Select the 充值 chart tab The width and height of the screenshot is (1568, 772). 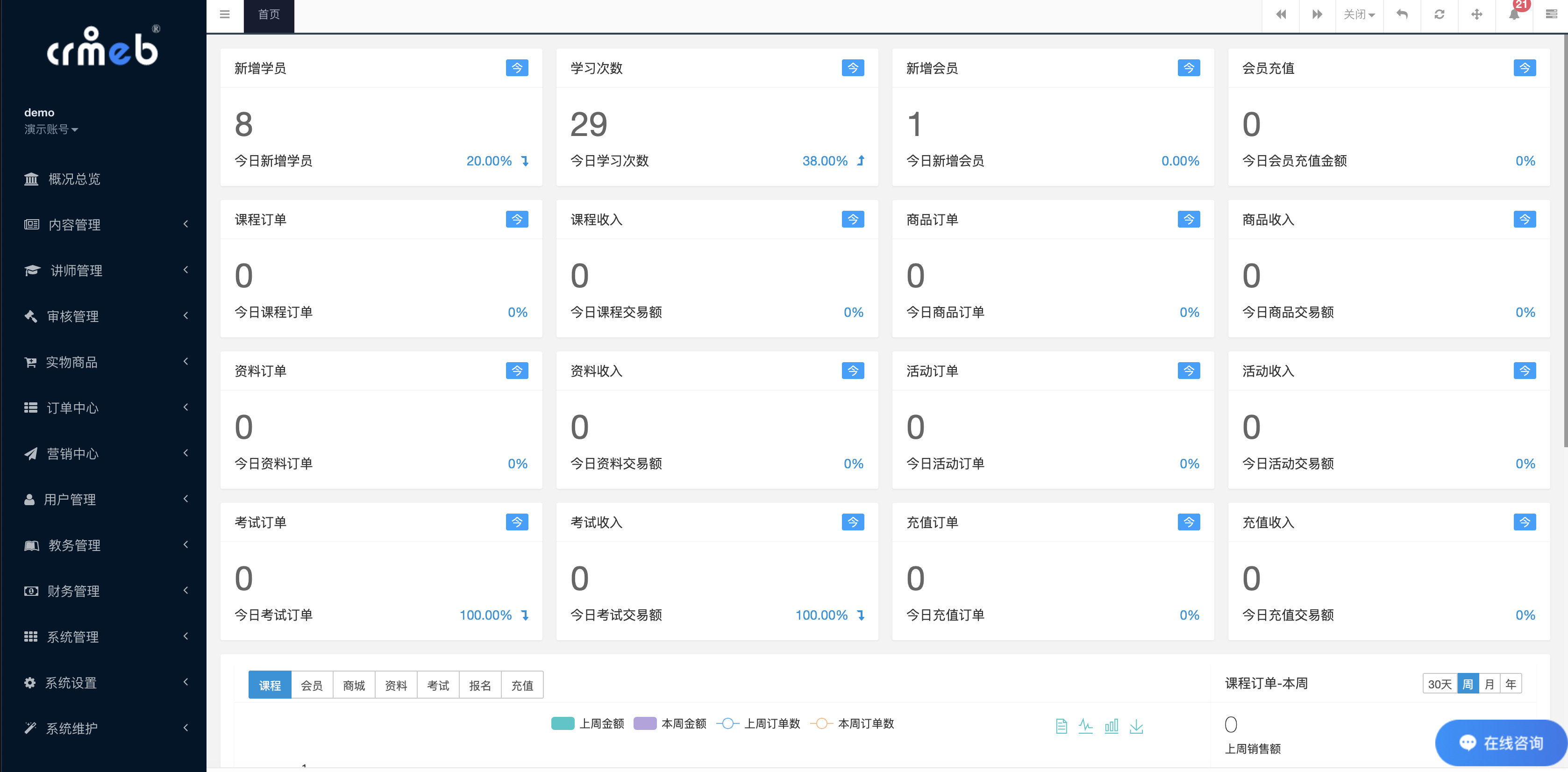[521, 685]
